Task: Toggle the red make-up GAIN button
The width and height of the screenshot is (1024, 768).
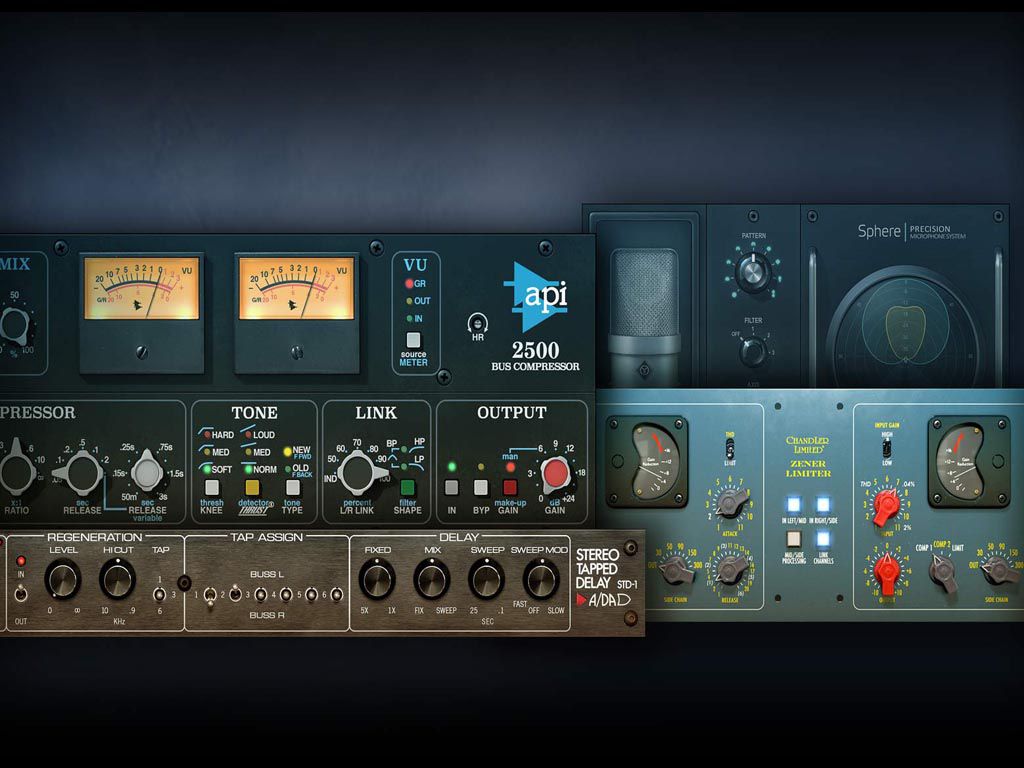Action: point(510,487)
